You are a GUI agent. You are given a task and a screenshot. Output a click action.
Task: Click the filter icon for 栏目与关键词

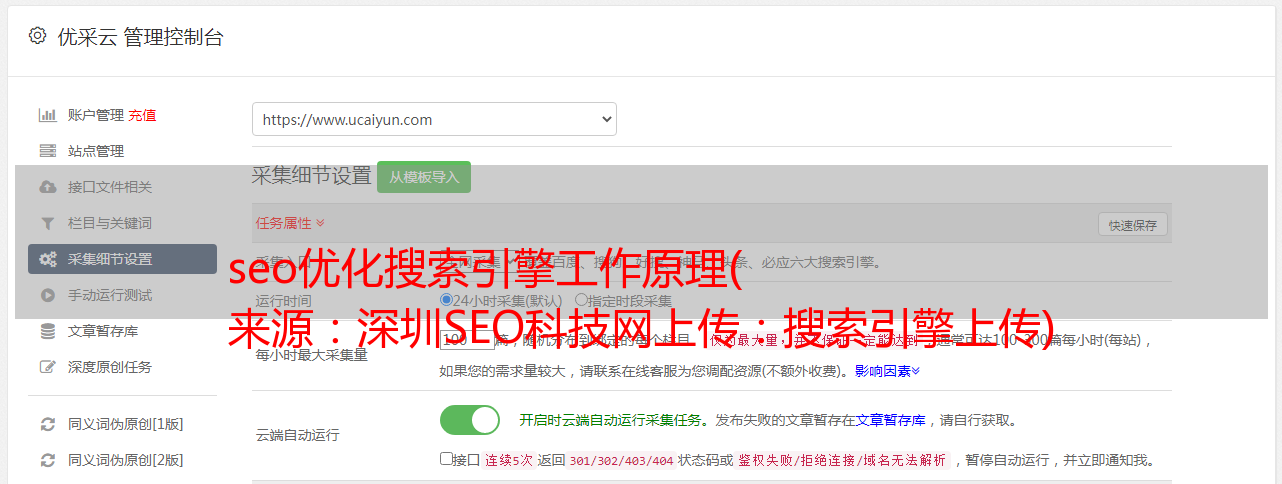tap(47, 223)
